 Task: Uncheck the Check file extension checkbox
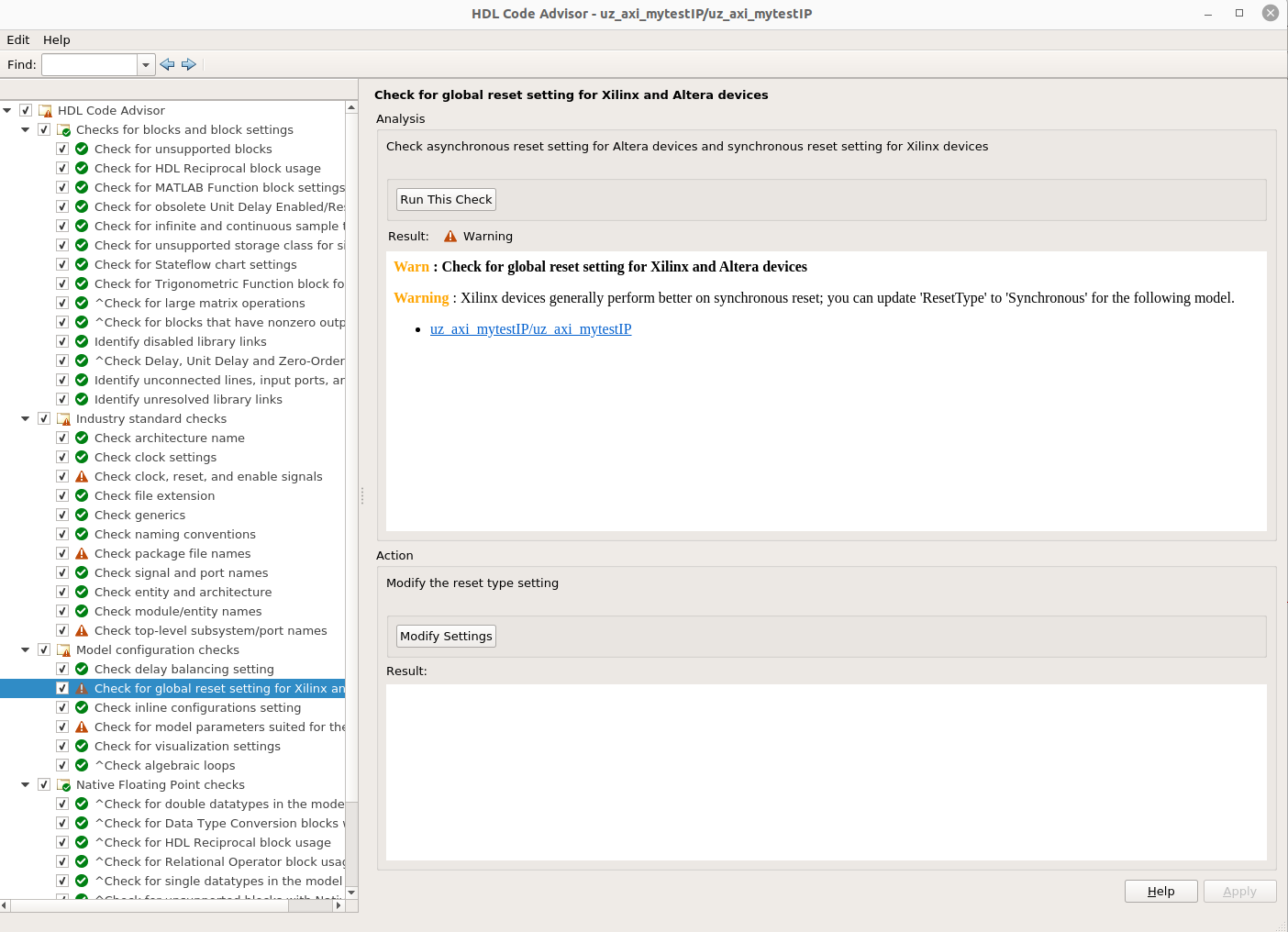[62, 496]
